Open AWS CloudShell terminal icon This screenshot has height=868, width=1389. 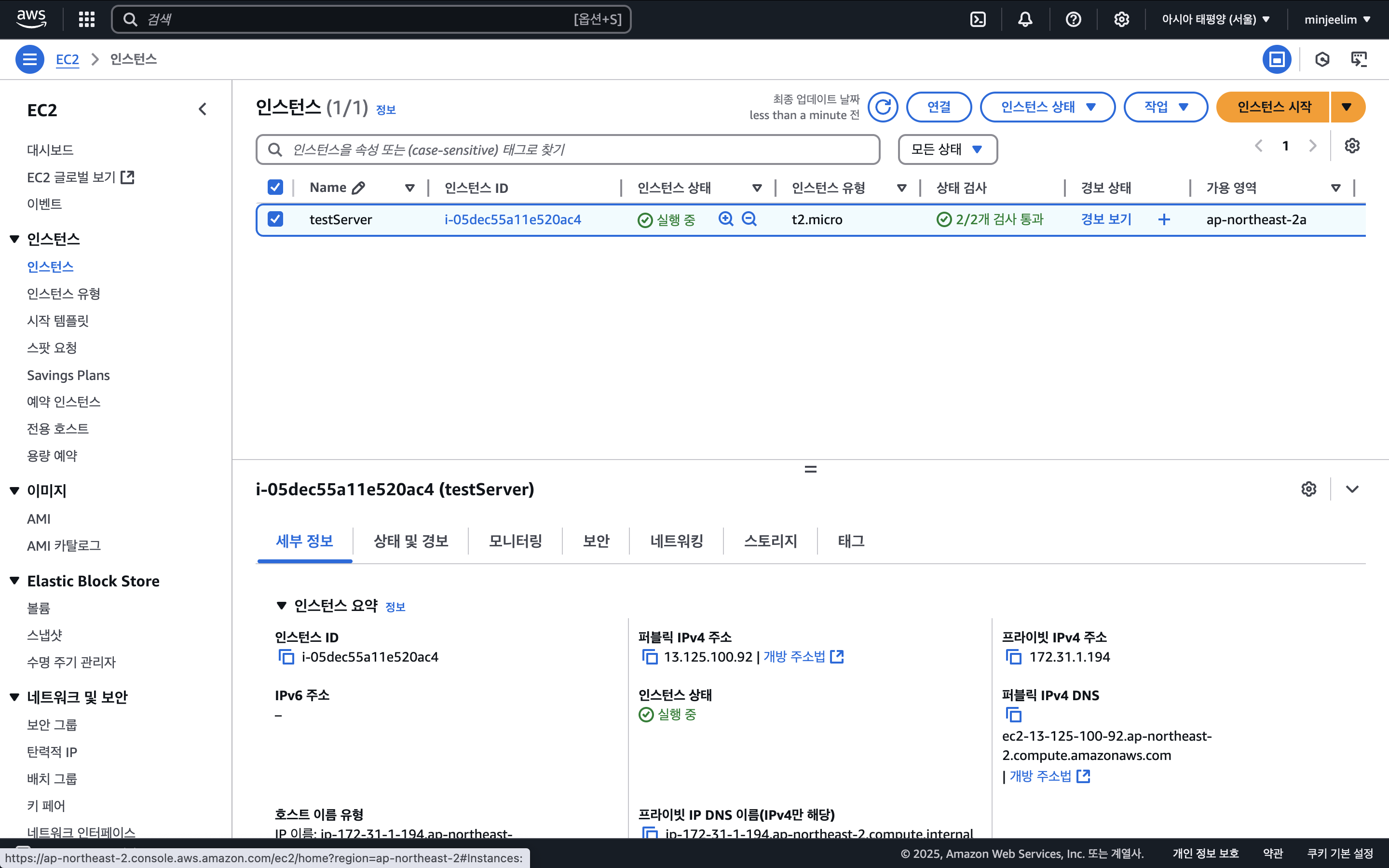978,19
